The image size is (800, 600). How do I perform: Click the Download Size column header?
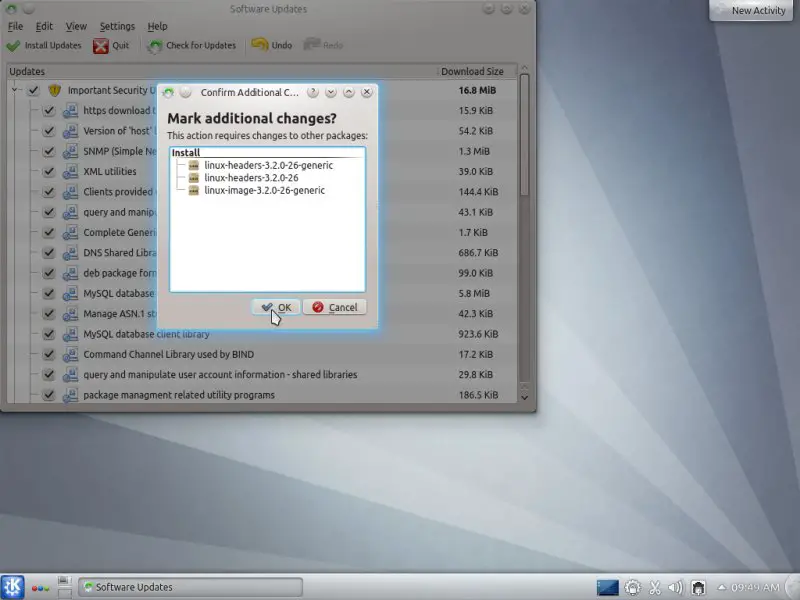(x=472, y=71)
